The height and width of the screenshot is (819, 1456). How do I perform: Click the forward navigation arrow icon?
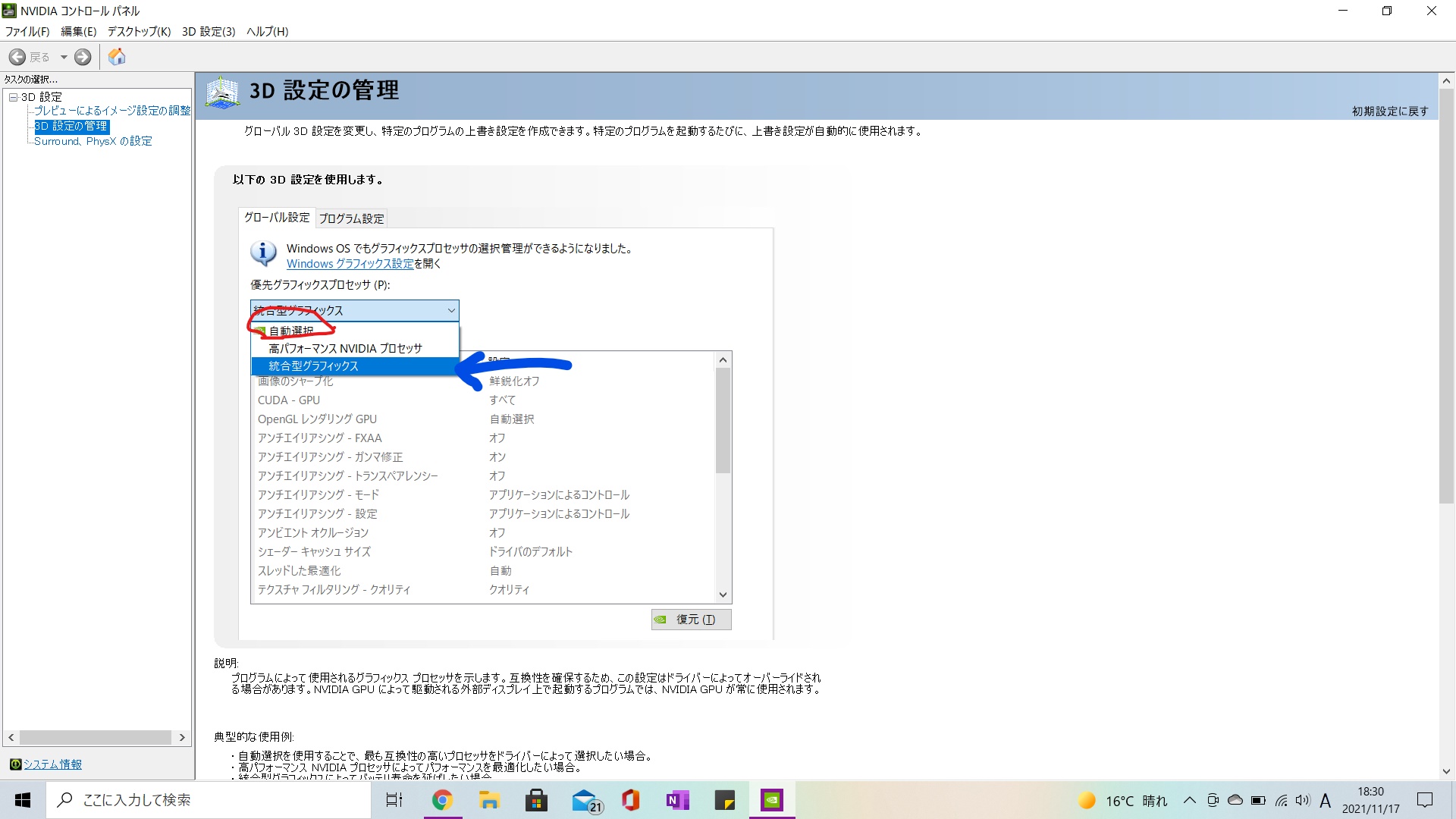point(83,57)
